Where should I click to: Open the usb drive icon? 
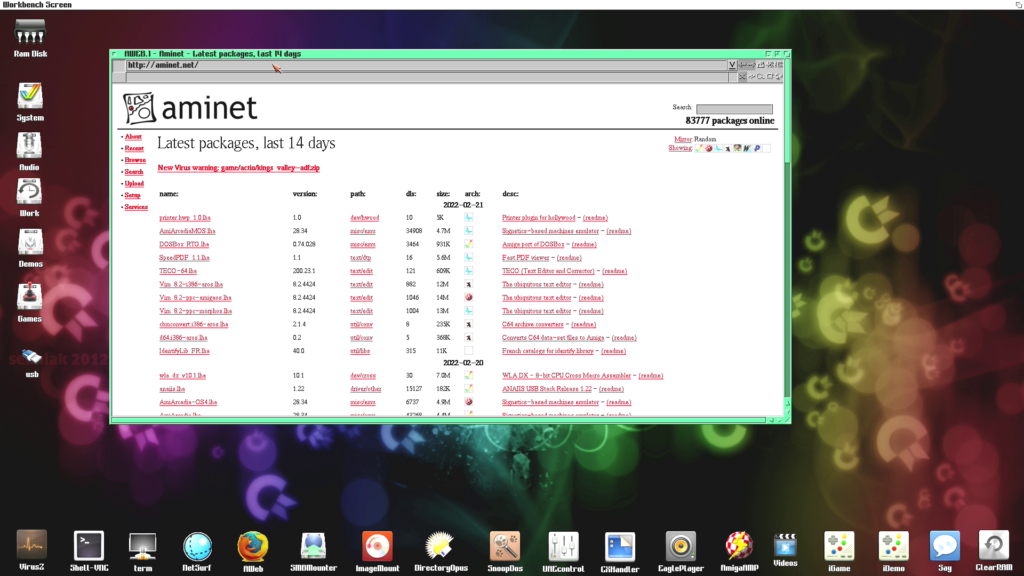[31, 364]
